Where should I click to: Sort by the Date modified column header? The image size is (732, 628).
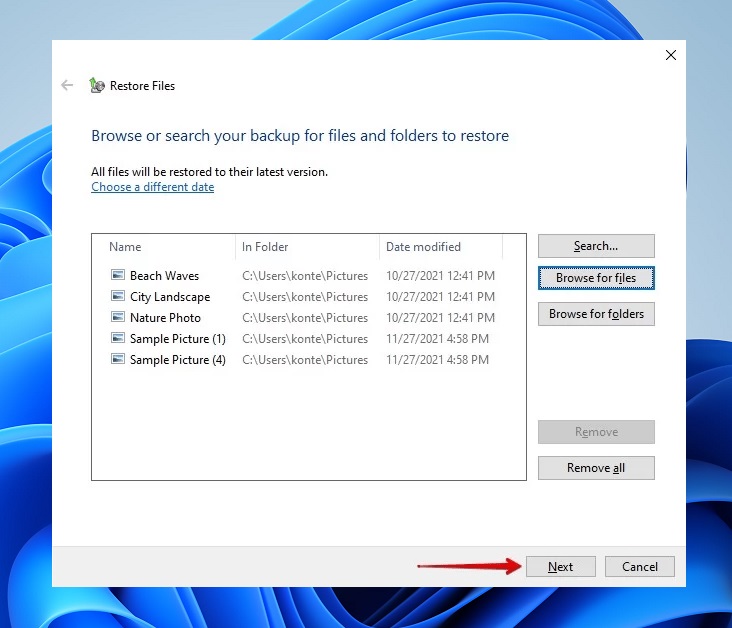(423, 247)
